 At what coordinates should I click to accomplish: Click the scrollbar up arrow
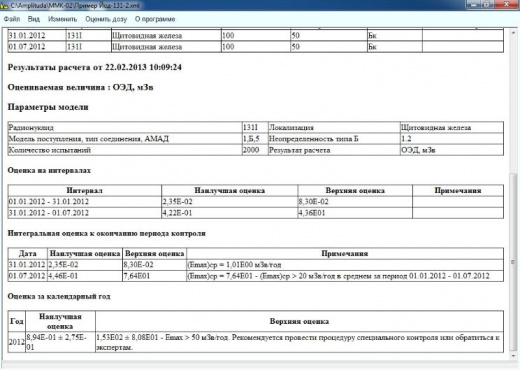click(x=513, y=32)
